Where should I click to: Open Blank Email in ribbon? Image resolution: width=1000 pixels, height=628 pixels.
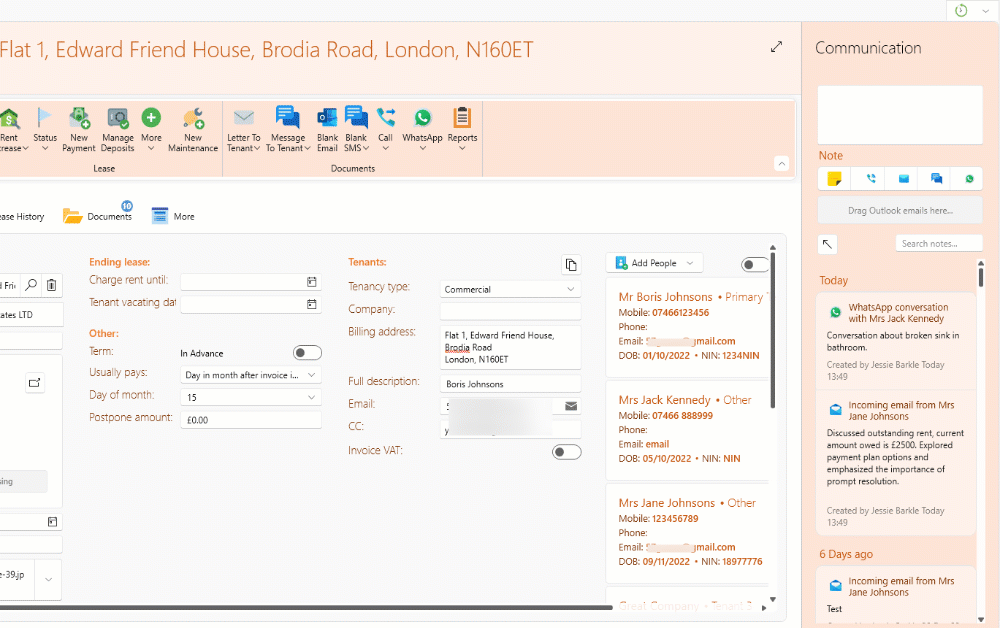327,119
